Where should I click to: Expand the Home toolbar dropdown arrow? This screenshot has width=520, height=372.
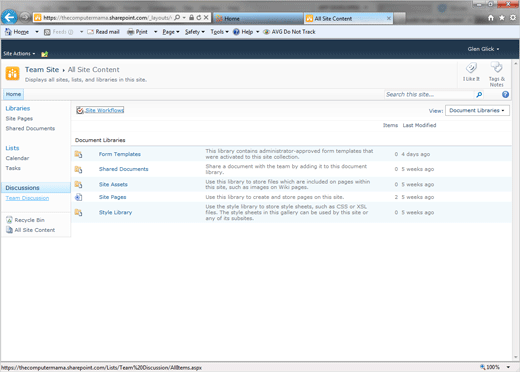37,32
